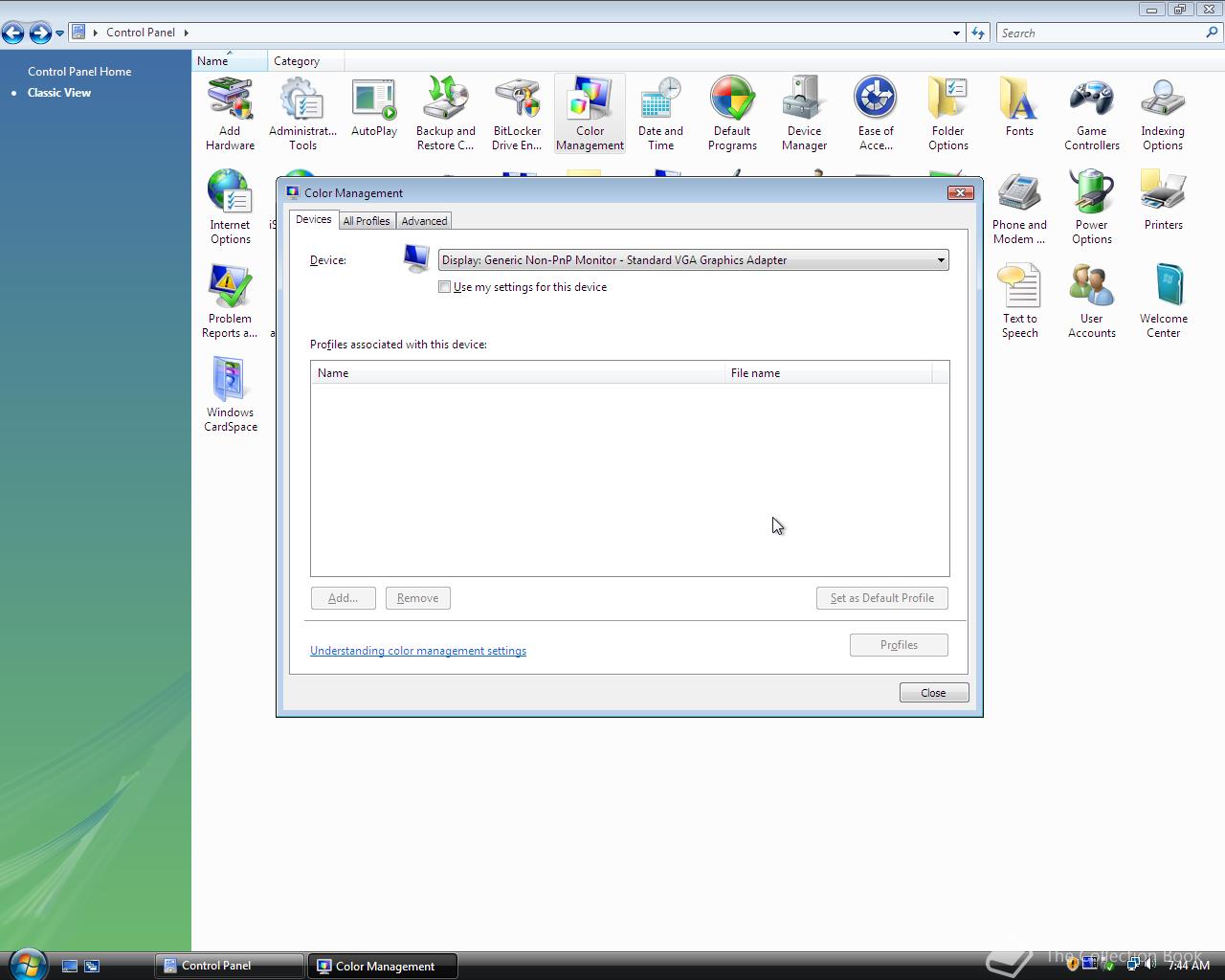Switch to the All Profiles tab
1225x980 pixels.
(x=367, y=220)
